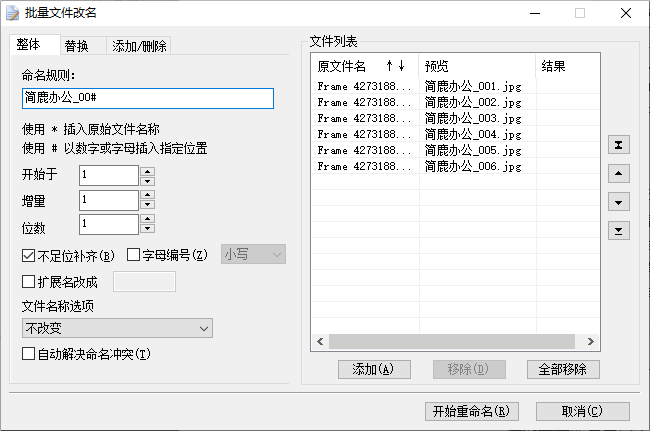Click the 全部移除 button
This screenshot has width=650, height=431.
tap(563, 369)
